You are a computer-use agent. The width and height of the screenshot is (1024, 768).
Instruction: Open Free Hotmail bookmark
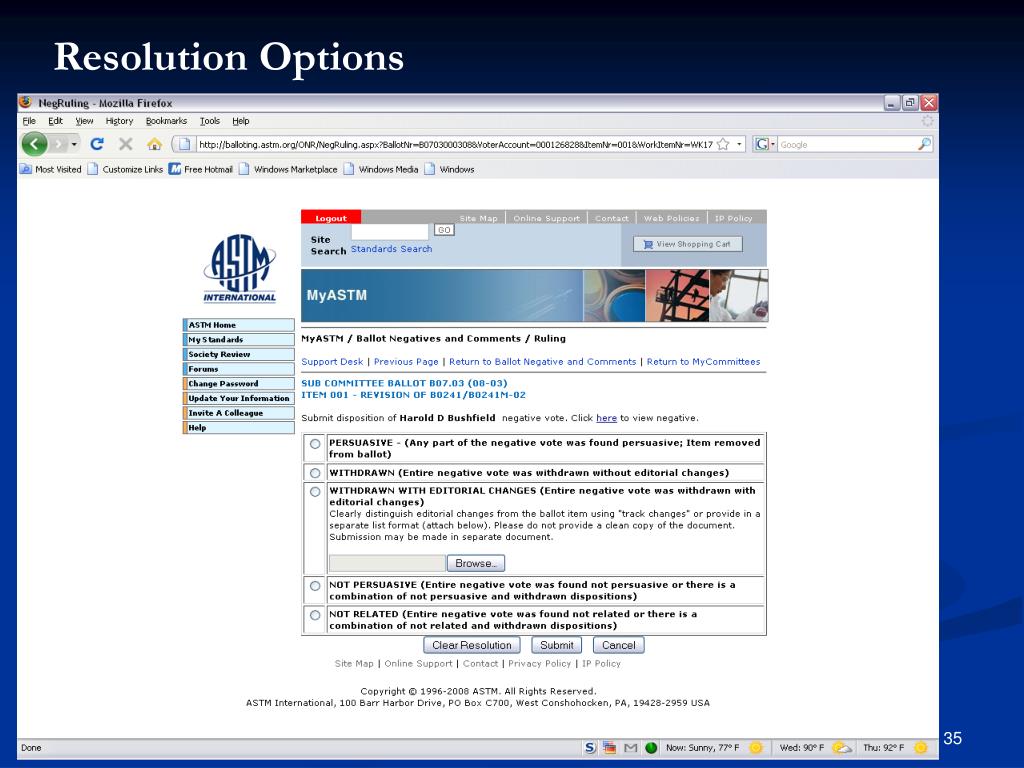coord(200,169)
